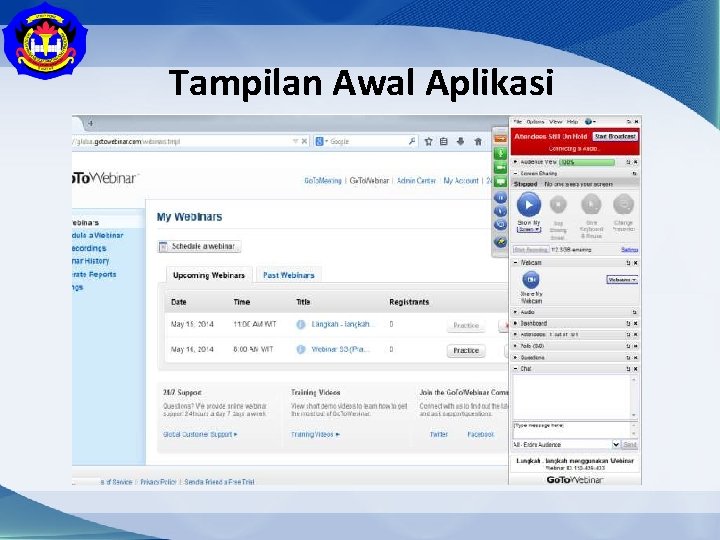Image resolution: width=720 pixels, height=540 pixels.
Task: Open the Screen dropdown under Show My
Action: 529,229
